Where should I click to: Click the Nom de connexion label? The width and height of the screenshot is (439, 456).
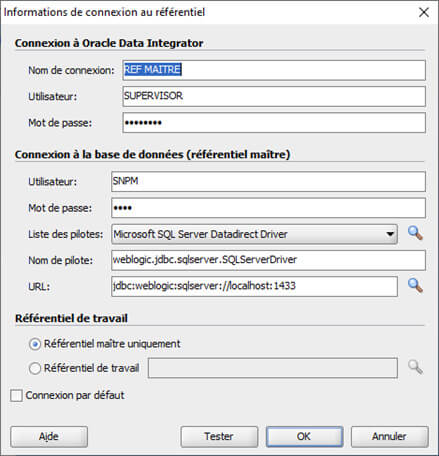tap(71, 70)
